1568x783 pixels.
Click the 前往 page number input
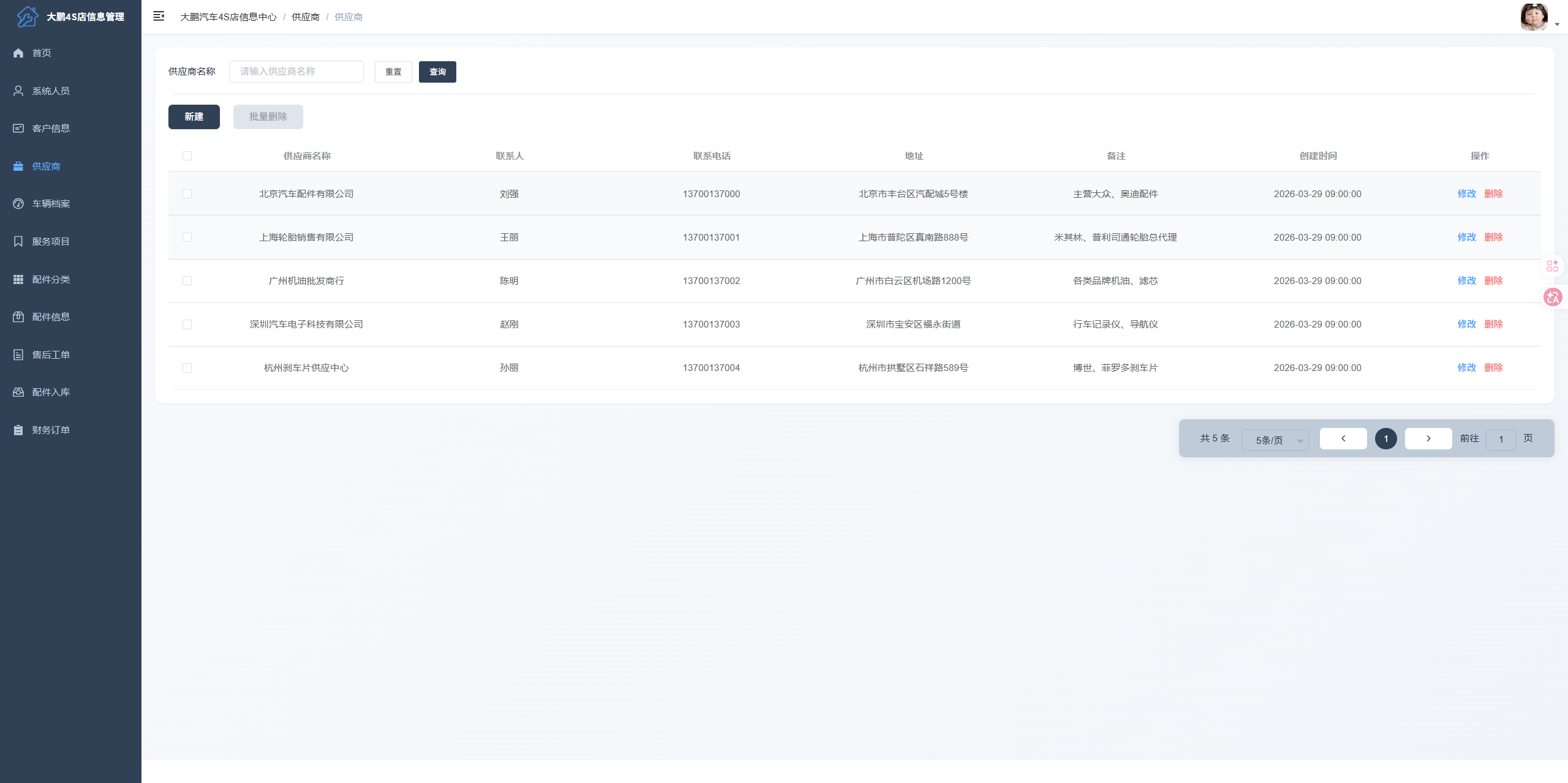click(1501, 440)
